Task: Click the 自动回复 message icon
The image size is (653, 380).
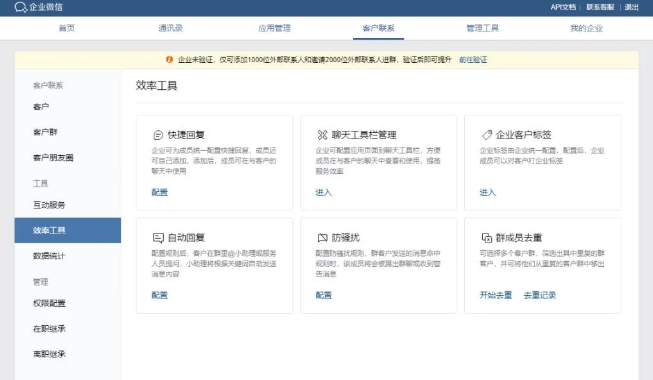Action: tap(158, 238)
